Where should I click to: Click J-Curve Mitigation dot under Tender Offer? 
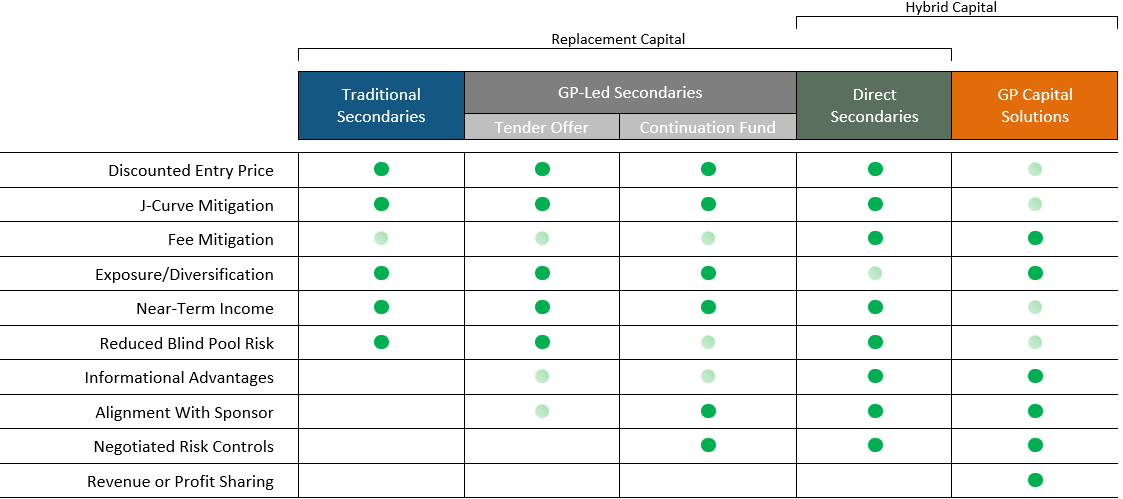(x=542, y=204)
